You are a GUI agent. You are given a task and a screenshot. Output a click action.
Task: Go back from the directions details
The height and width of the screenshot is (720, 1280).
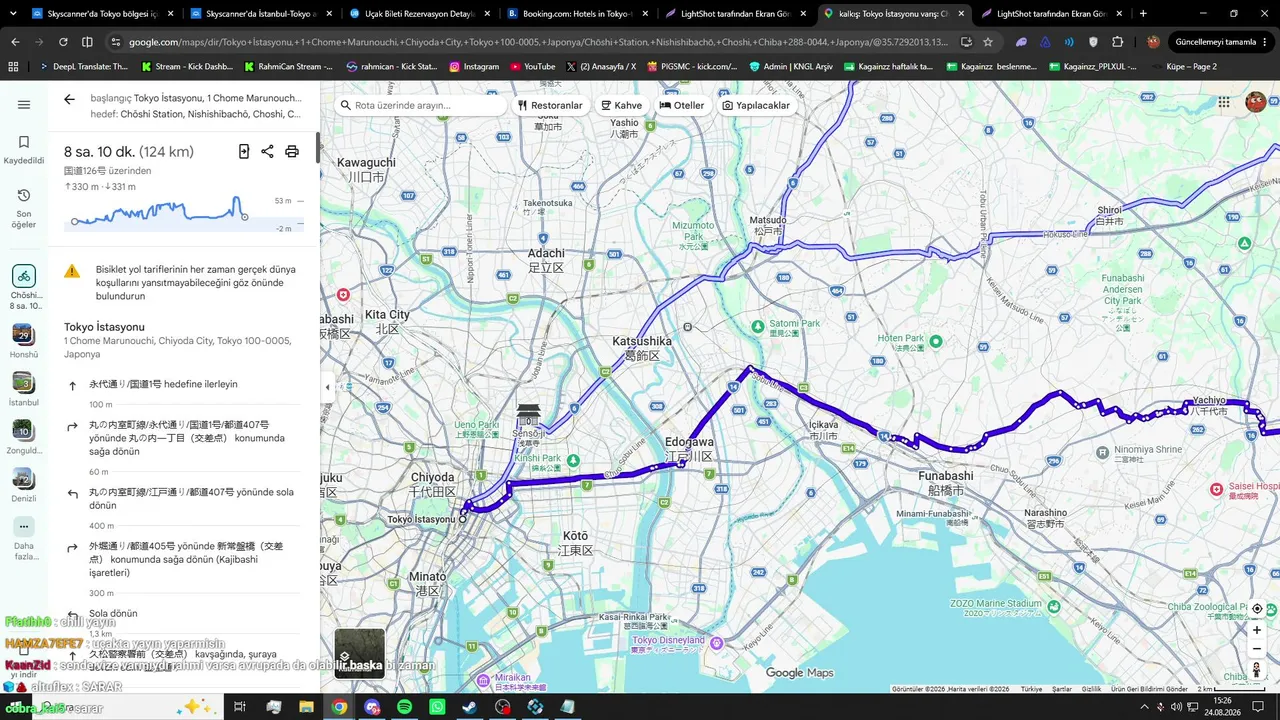coord(69,100)
